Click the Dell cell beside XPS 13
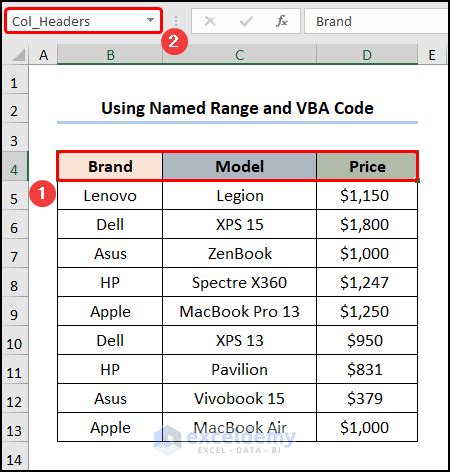The height and width of the screenshot is (472, 450). point(110,340)
